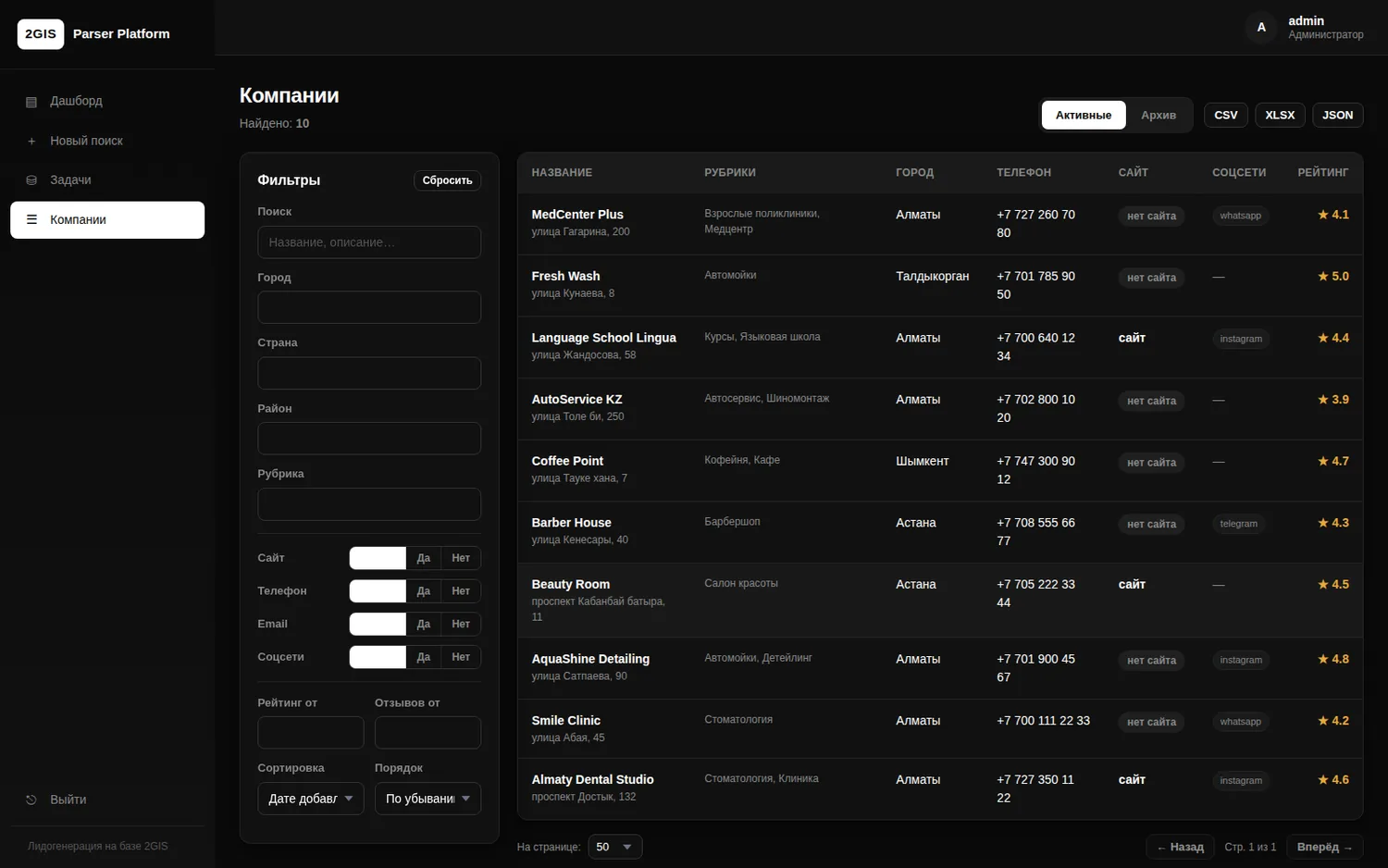1388x868 pixels.
Task: Switch to the Архив tab
Action: coord(1159,116)
